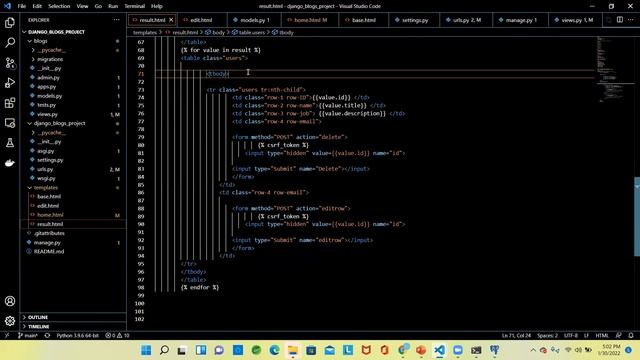Open the Manage gear menu
The image size is (640, 360).
click(x=10, y=321)
